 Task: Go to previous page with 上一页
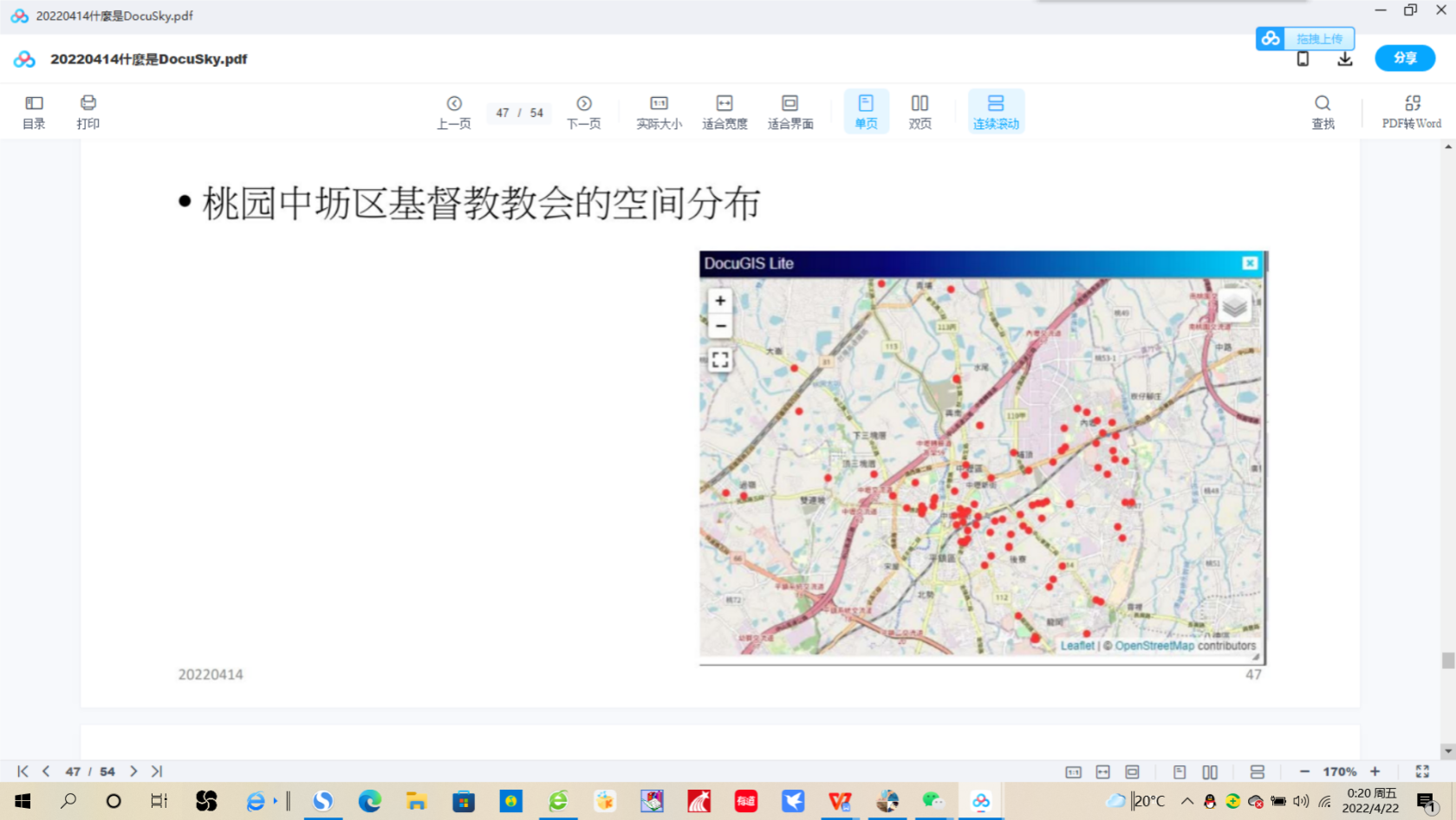click(x=453, y=112)
